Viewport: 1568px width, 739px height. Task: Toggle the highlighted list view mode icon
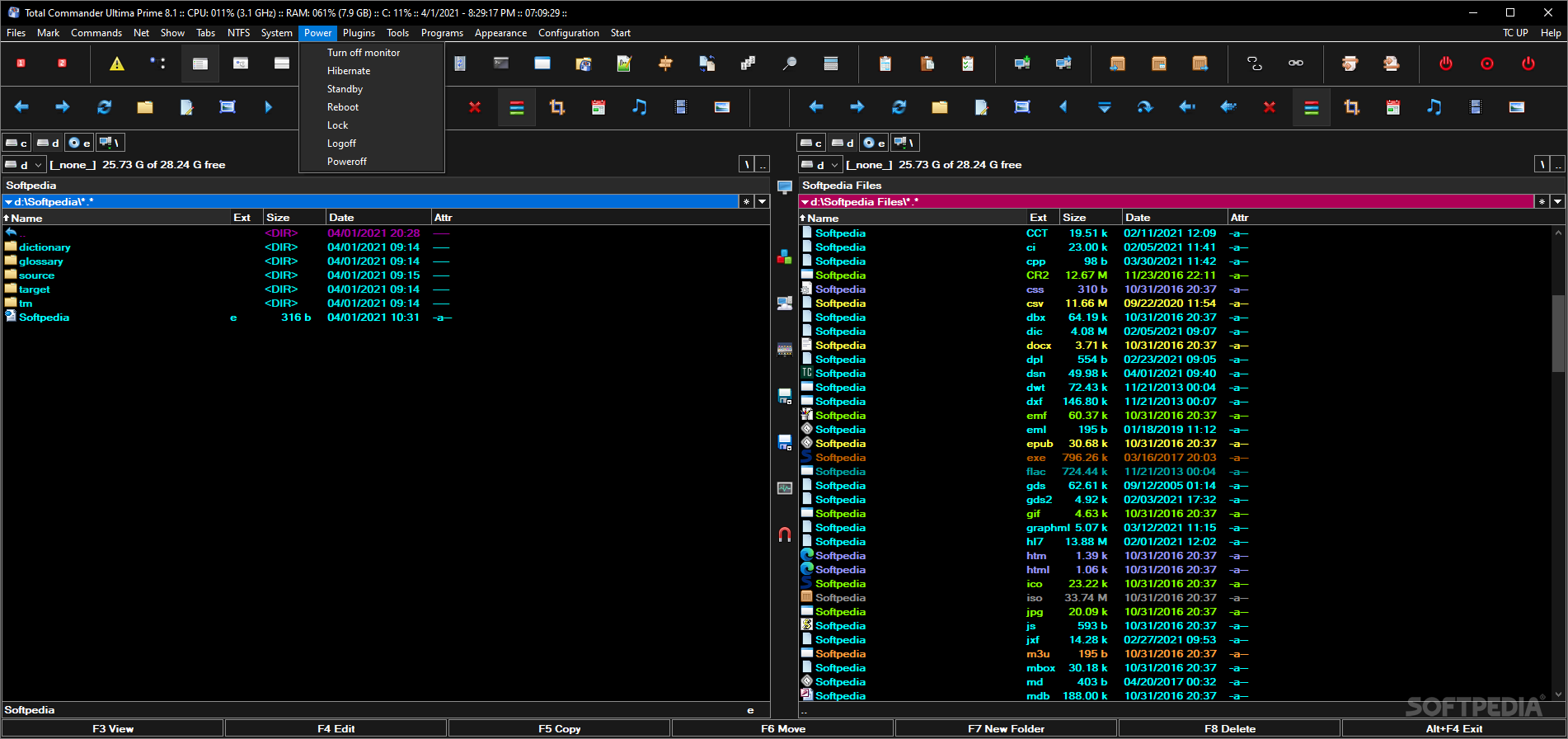[x=200, y=64]
